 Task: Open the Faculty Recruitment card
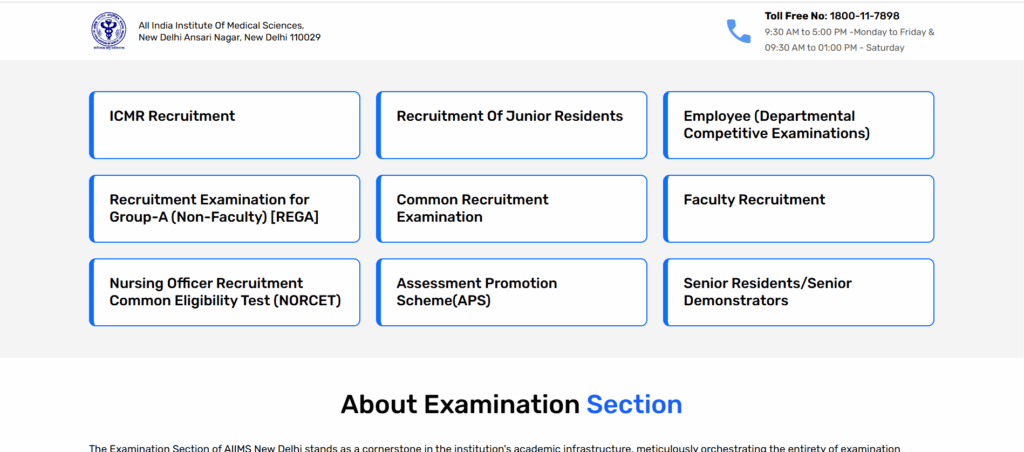[798, 208]
